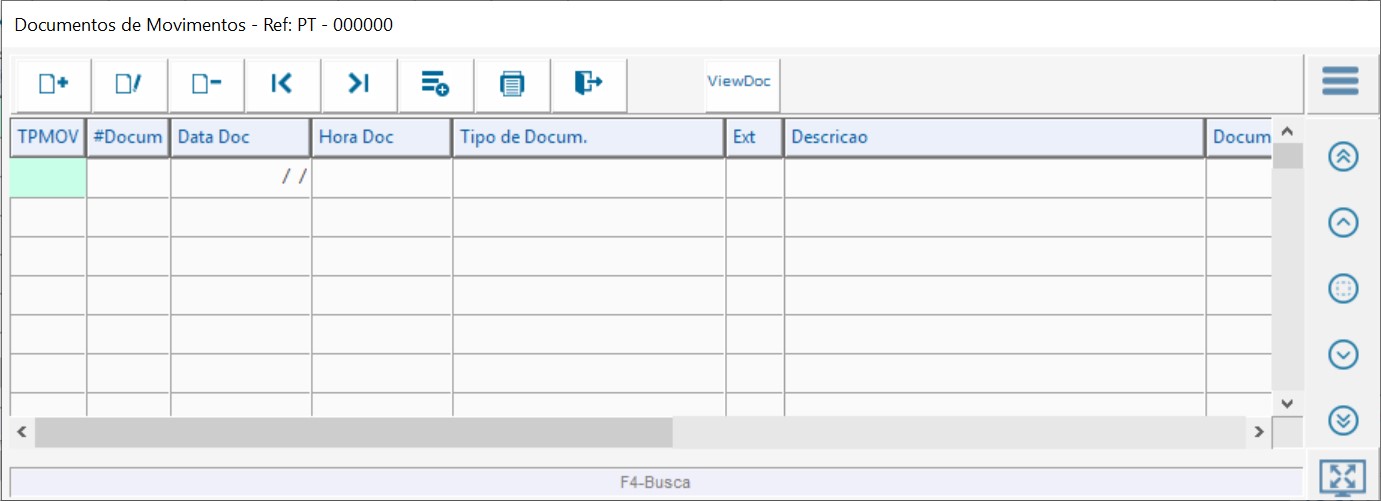This screenshot has width=1381, height=501.
Task: Click the add list item icon
Action: [435, 85]
